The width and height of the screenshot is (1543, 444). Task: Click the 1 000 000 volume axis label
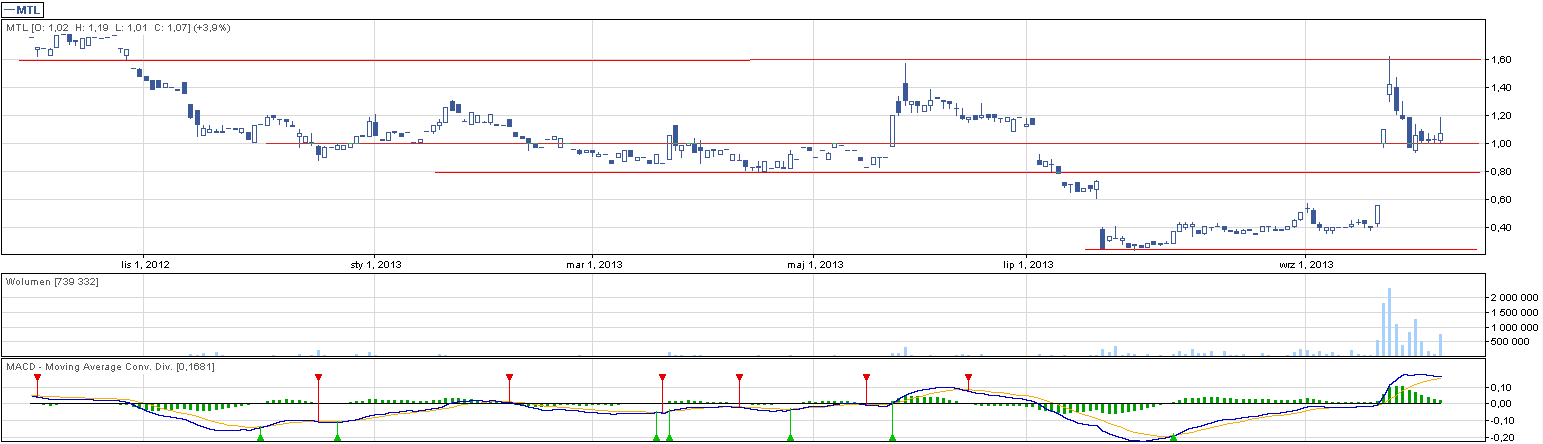[1514, 327]
